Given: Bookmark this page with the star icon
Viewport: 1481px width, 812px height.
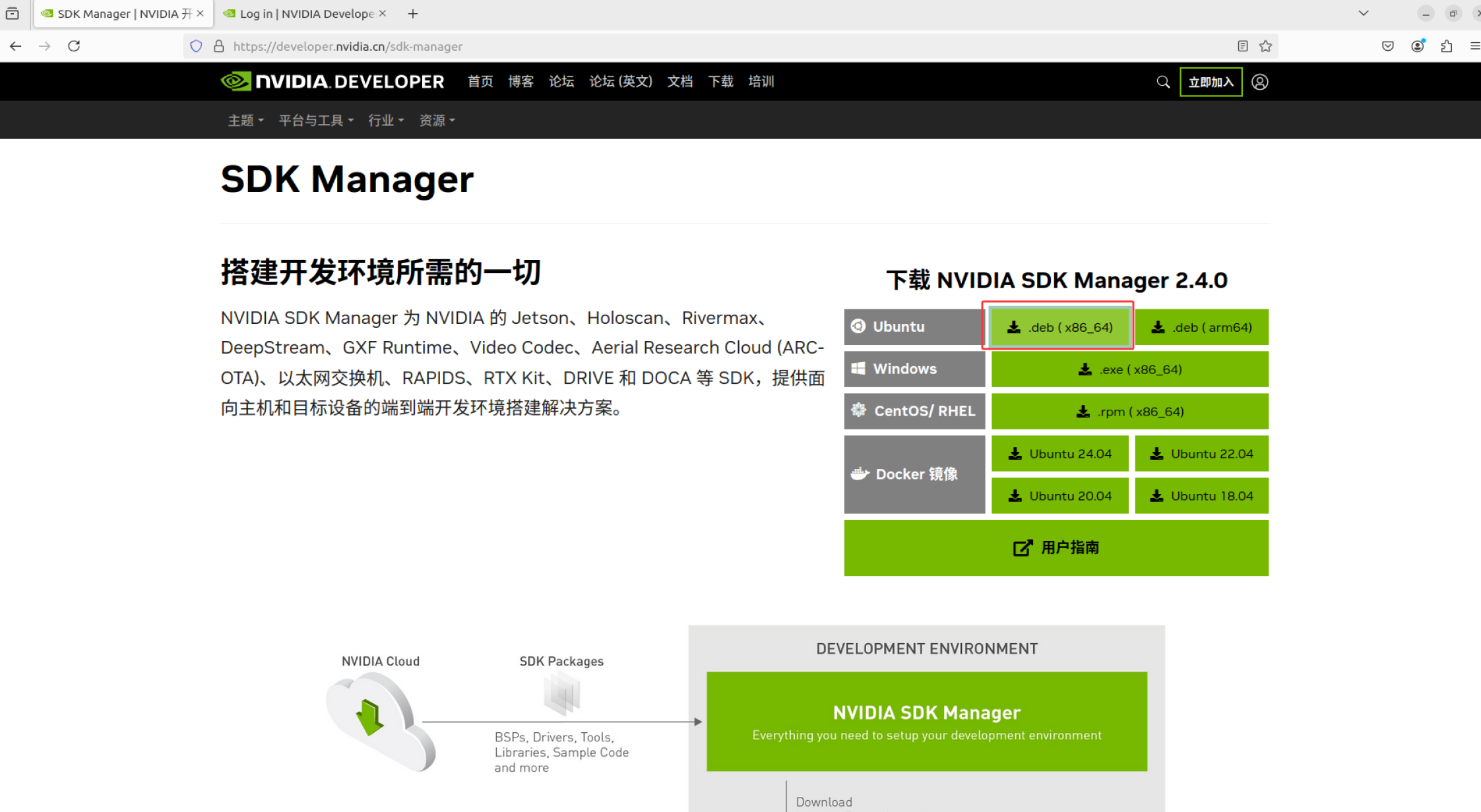Looking at the screenshot, I should point(1265,46).
